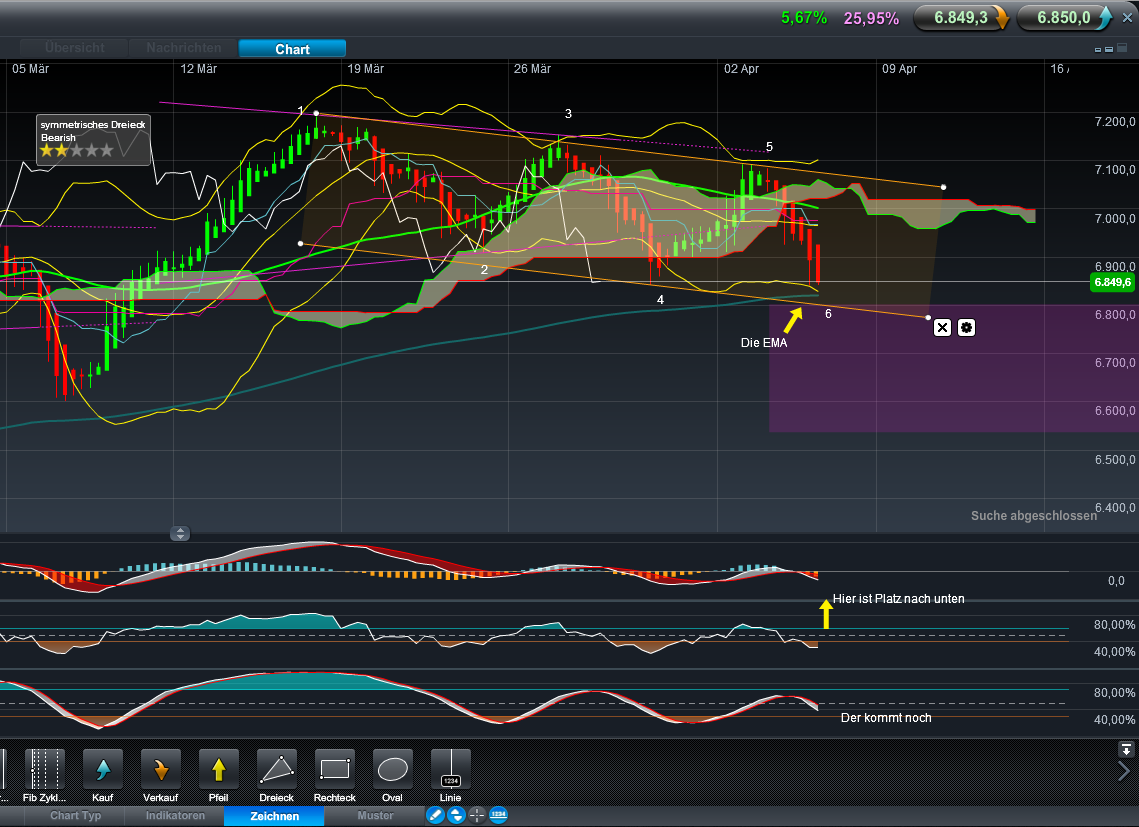Click the 7.200,0 price axis label
The image size is (1139, 827).
pyautogui.click(x=1114, y=121)
